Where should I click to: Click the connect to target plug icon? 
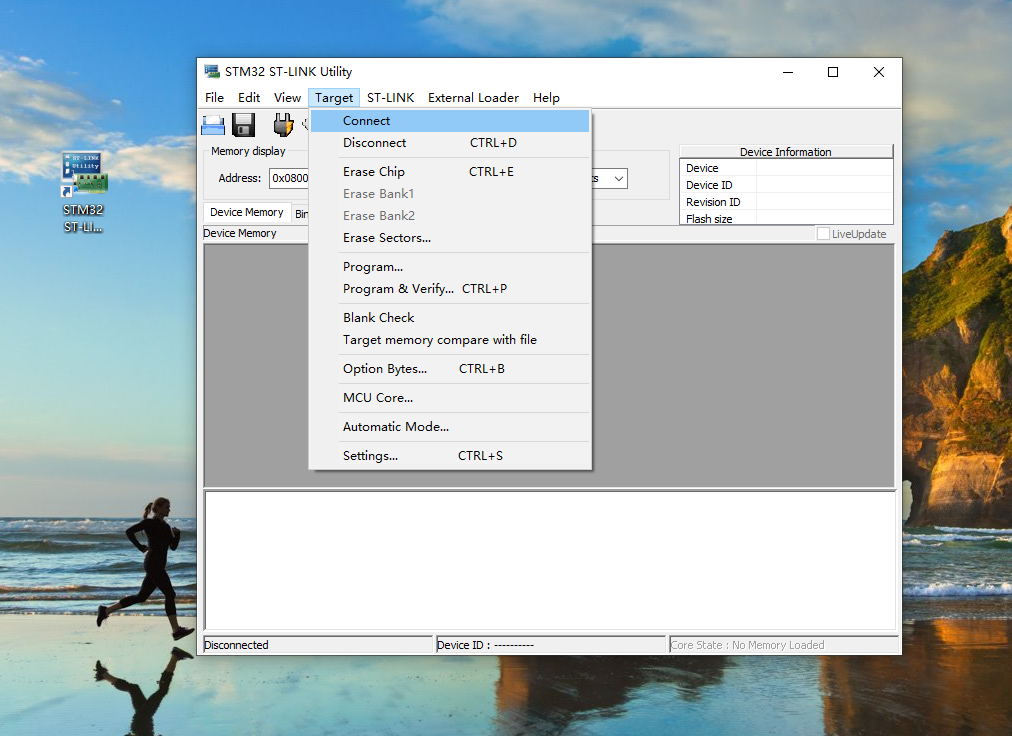click(283, 125)
